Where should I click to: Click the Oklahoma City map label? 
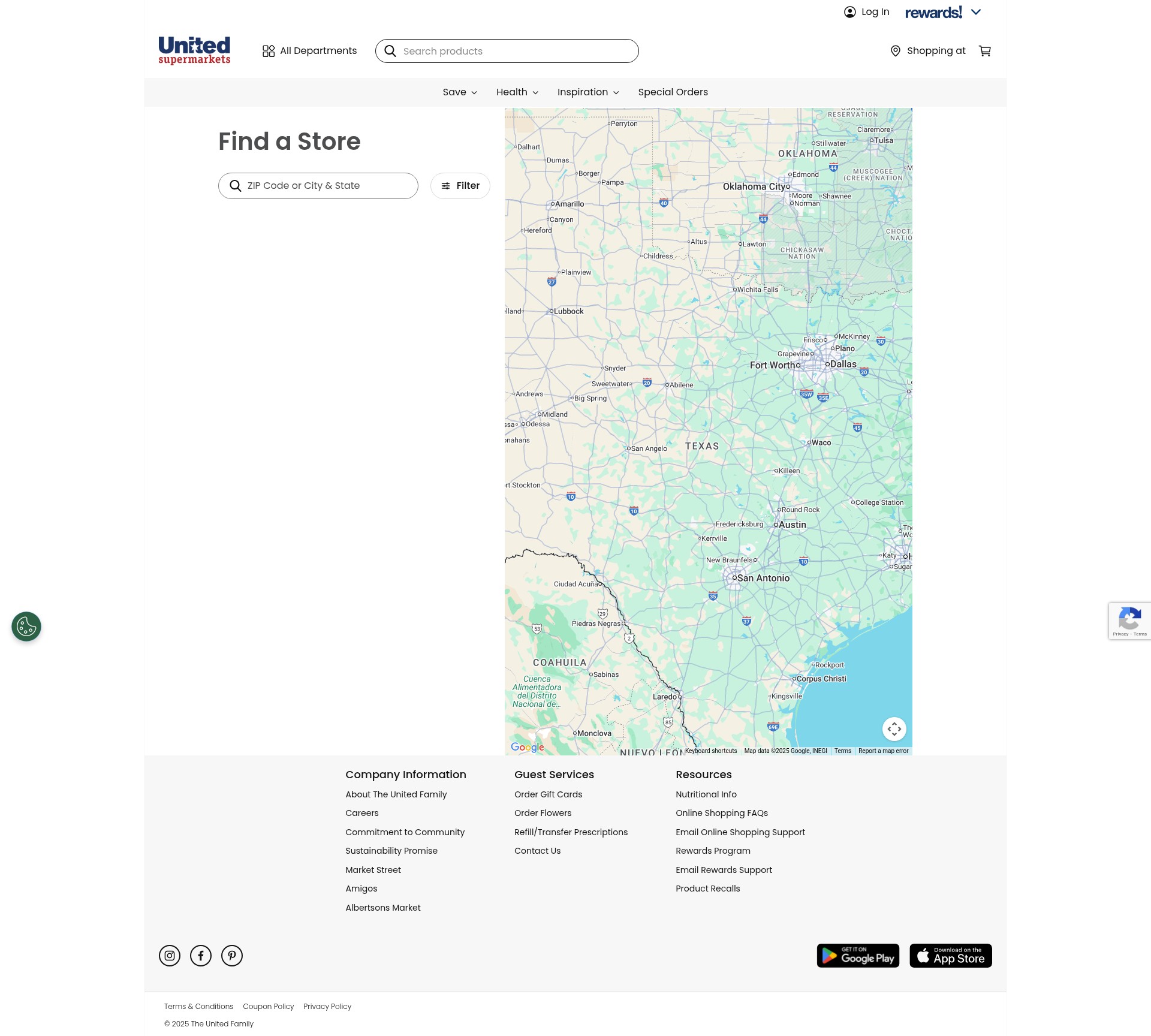pos(754,186)
